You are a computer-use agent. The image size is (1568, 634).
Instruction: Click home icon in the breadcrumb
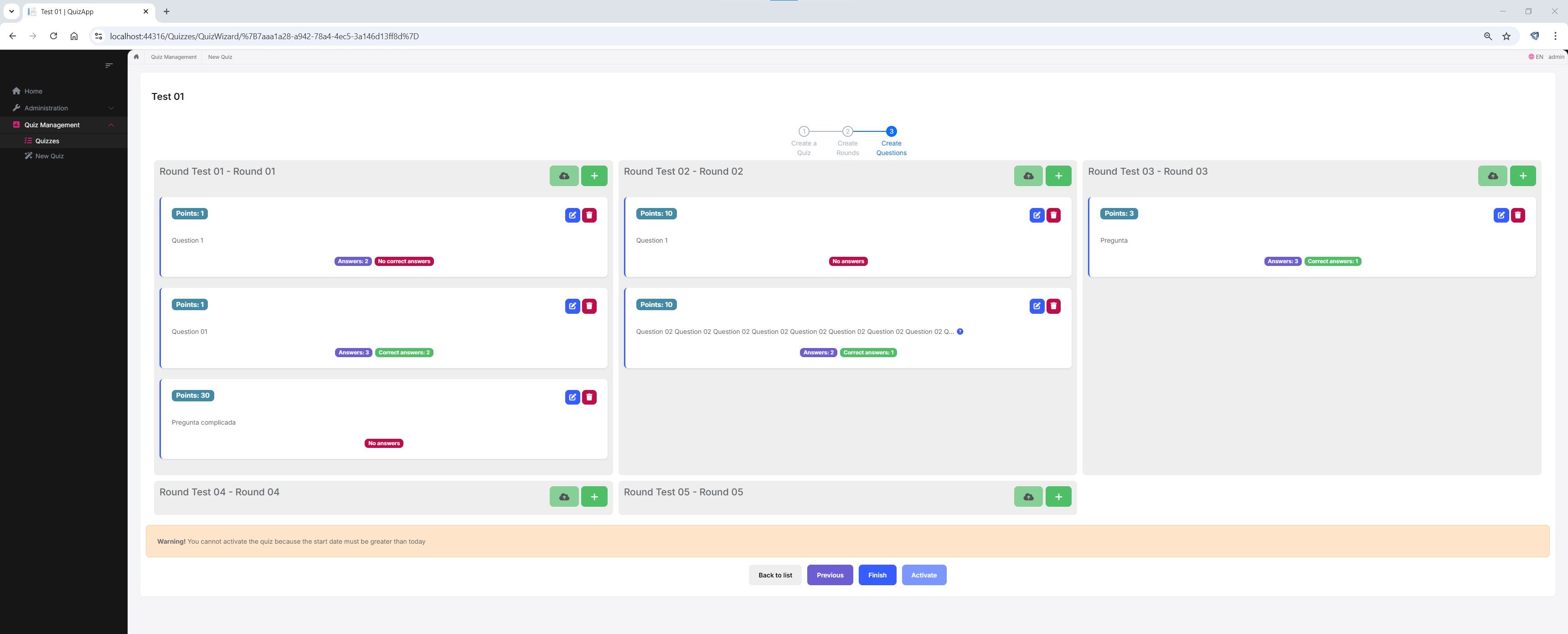[x=136, y=57]
